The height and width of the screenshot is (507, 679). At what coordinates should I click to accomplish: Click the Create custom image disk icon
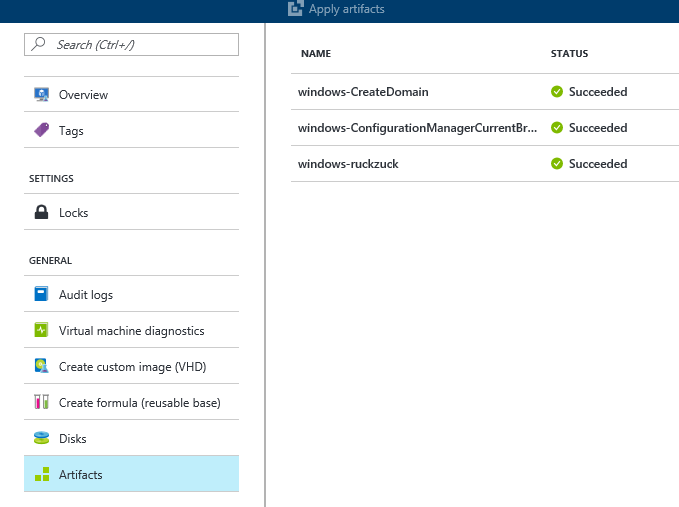pos(42,366)
